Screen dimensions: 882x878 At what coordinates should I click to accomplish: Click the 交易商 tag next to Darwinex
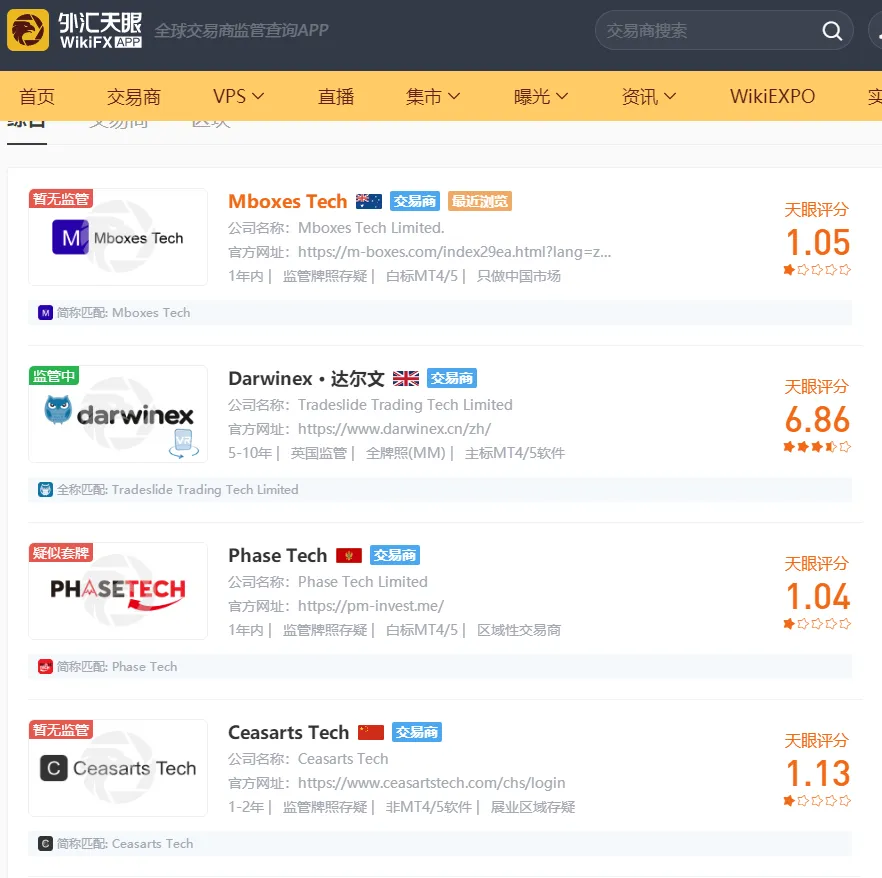click(x=452, y=379)
